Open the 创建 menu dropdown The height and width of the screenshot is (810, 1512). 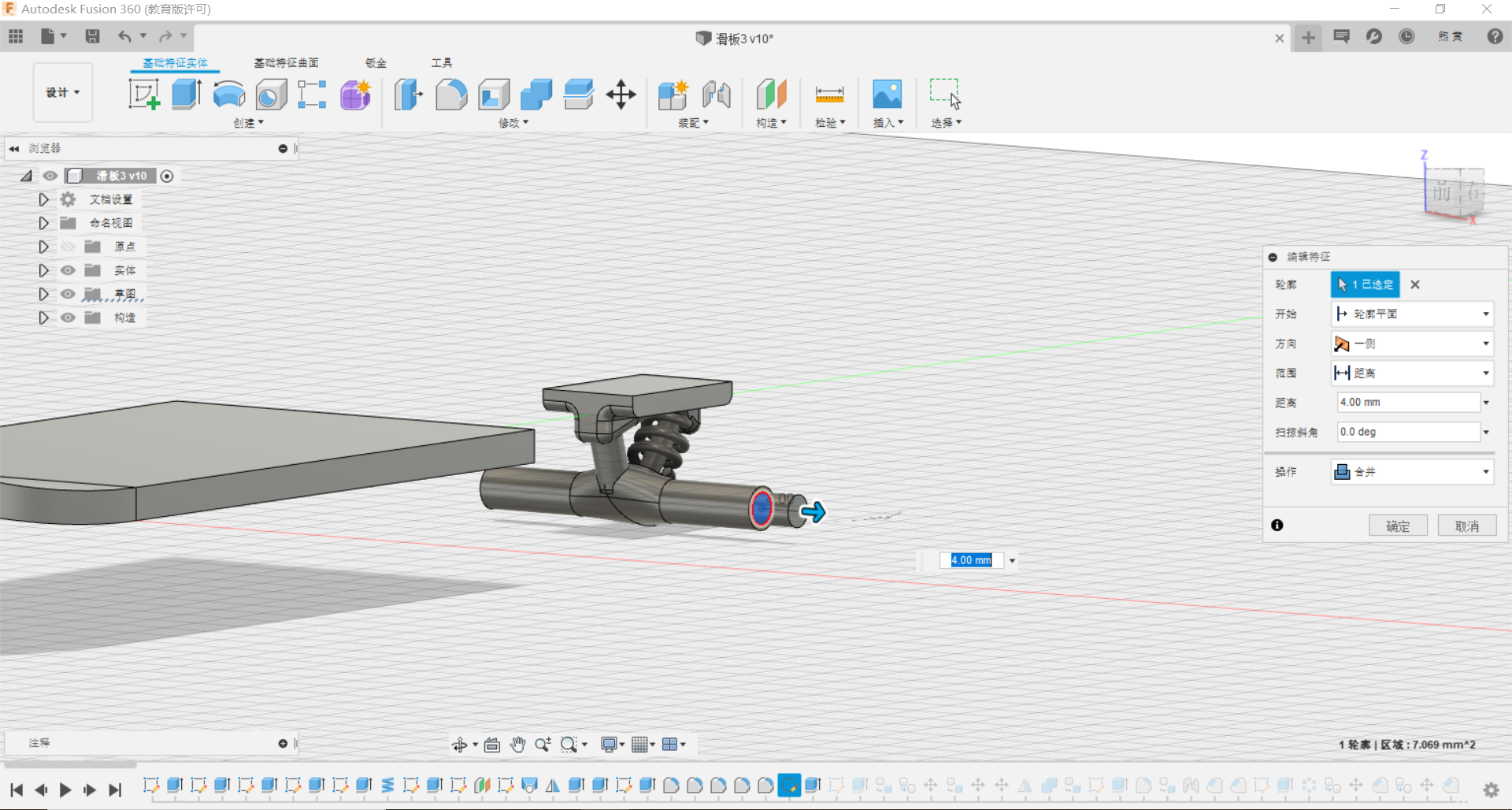point(249,123)
